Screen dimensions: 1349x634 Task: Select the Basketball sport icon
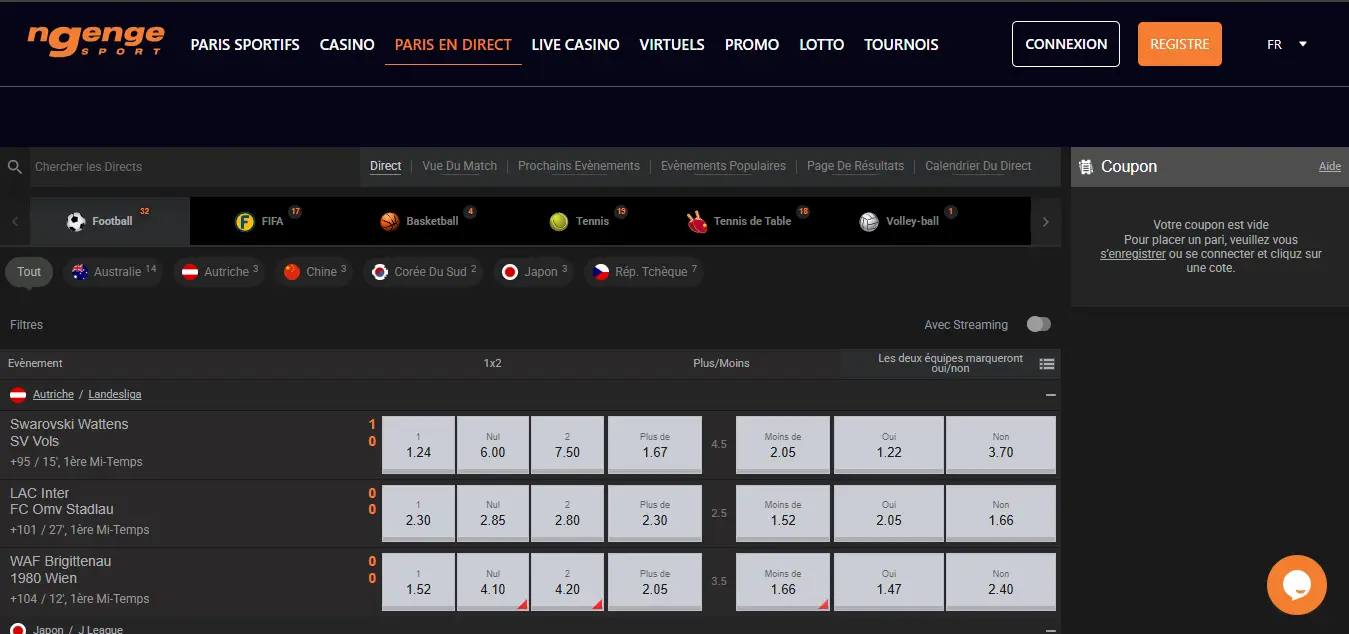388,220
